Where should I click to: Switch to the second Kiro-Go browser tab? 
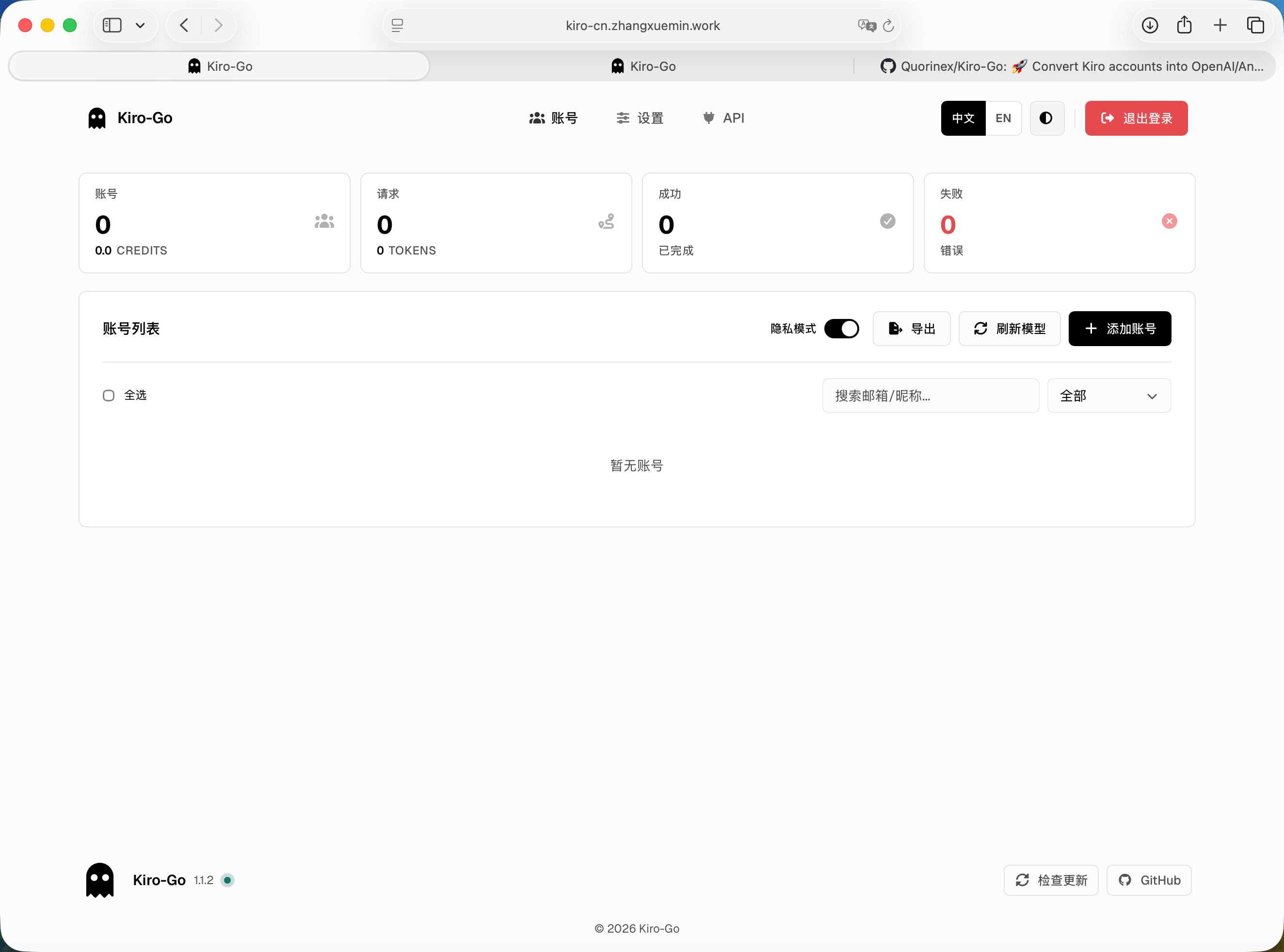point(642,66)
